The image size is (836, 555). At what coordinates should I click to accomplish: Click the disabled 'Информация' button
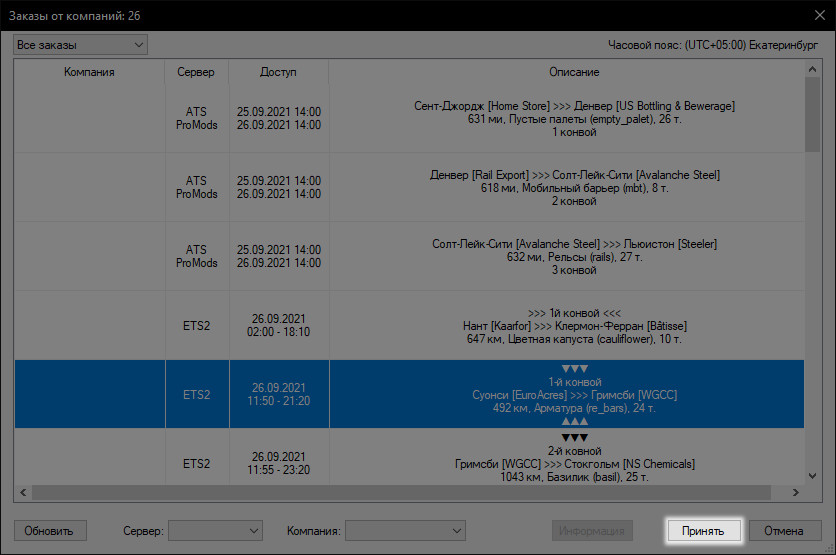tap(592, 530)
